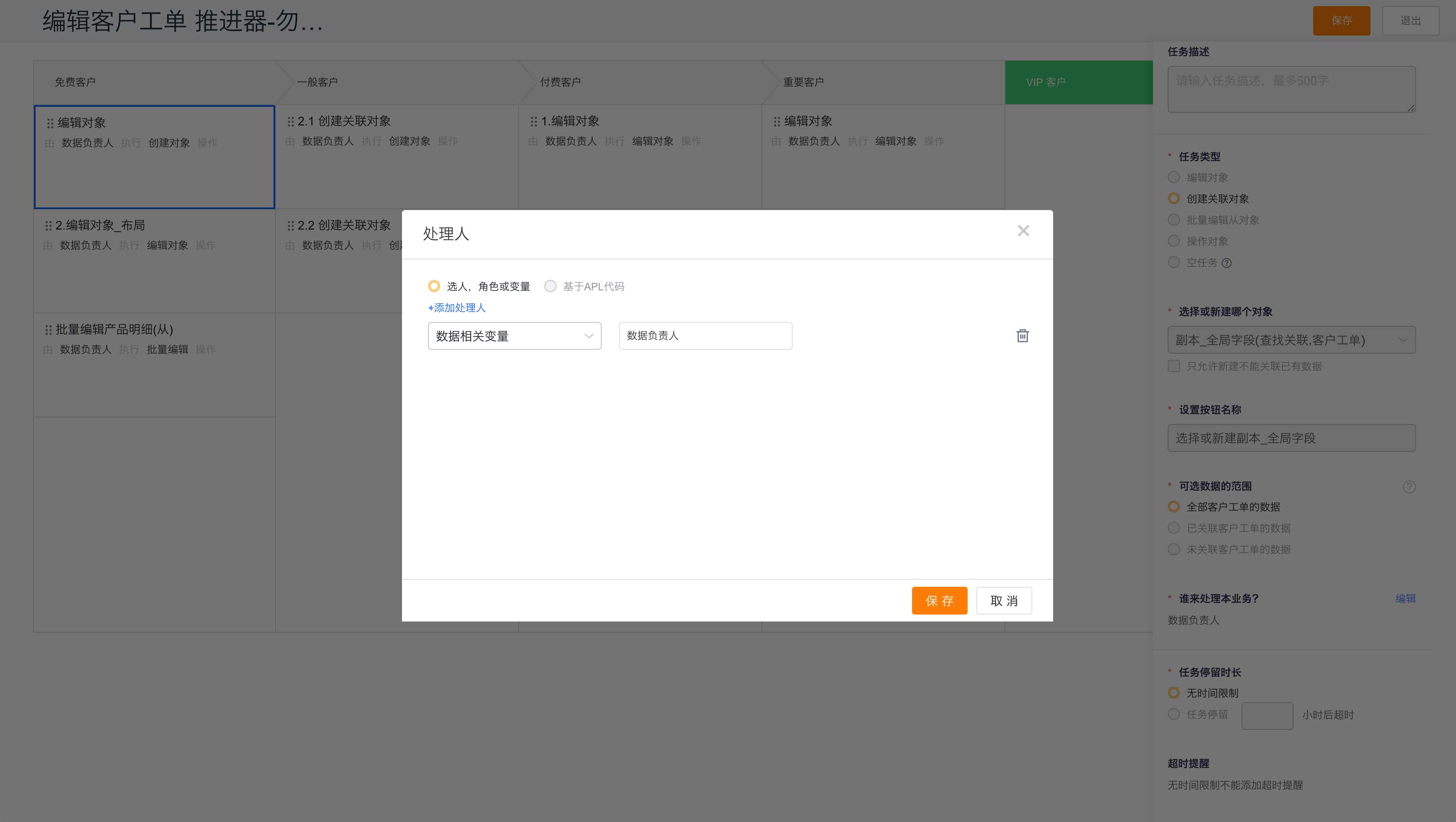Click drag handle of 2.1 创建关联对象
The image size is (1456, 822).
coord(290,122)
